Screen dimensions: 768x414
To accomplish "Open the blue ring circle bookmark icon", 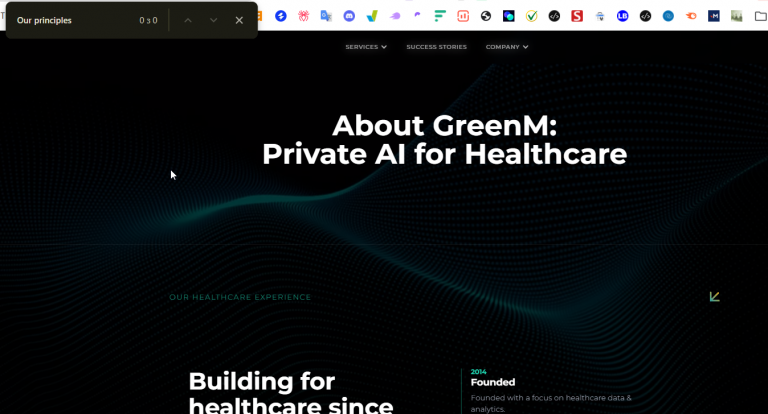I will coord(668,16).
